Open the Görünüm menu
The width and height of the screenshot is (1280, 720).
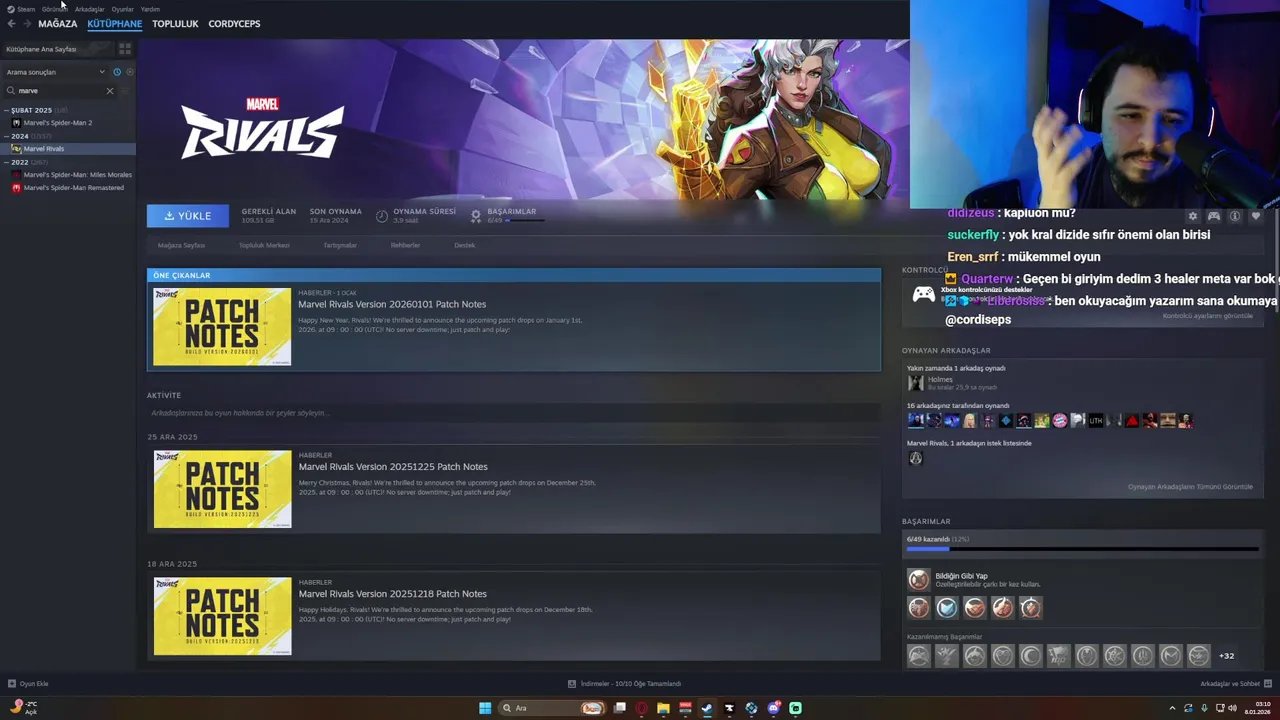click(x=54, y=9)
